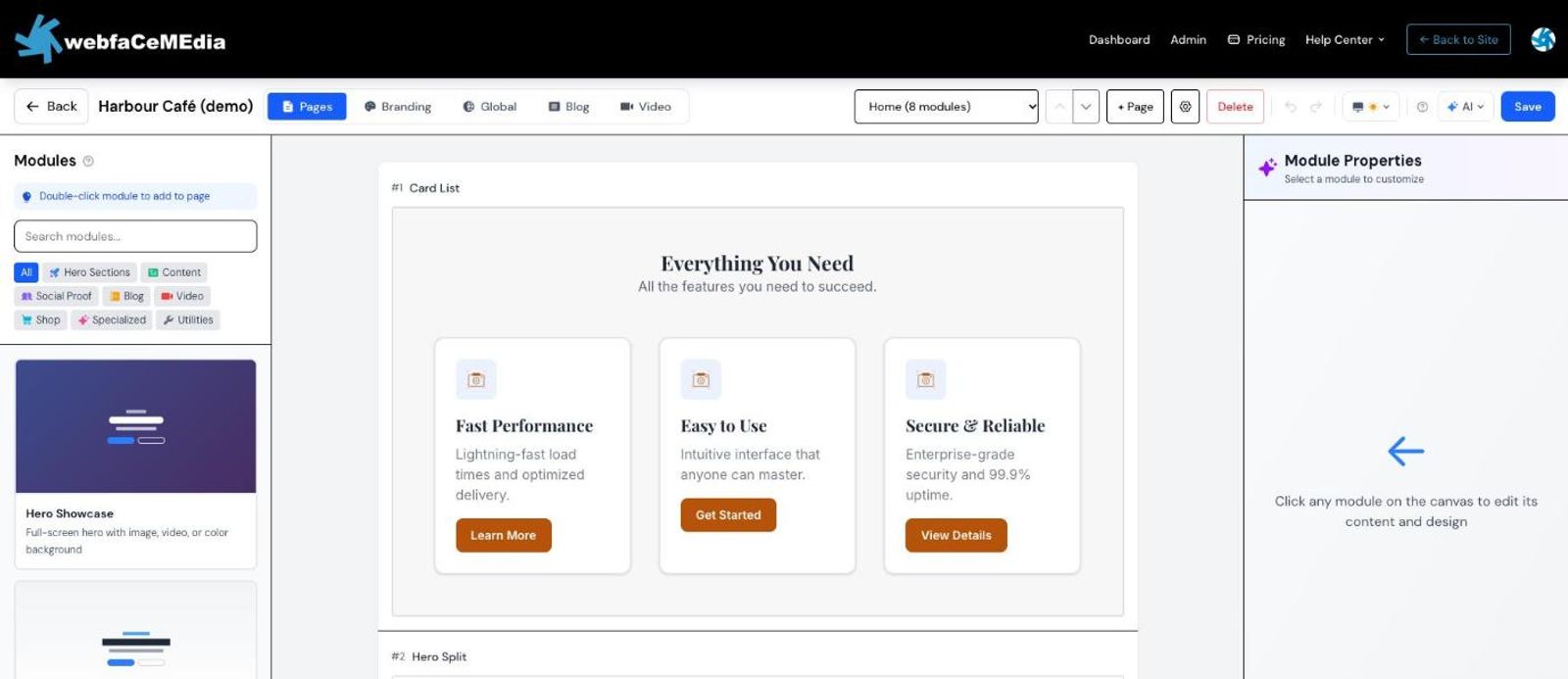
Task: Move page up with the up chevron
Action: [x=1059, y=106]
